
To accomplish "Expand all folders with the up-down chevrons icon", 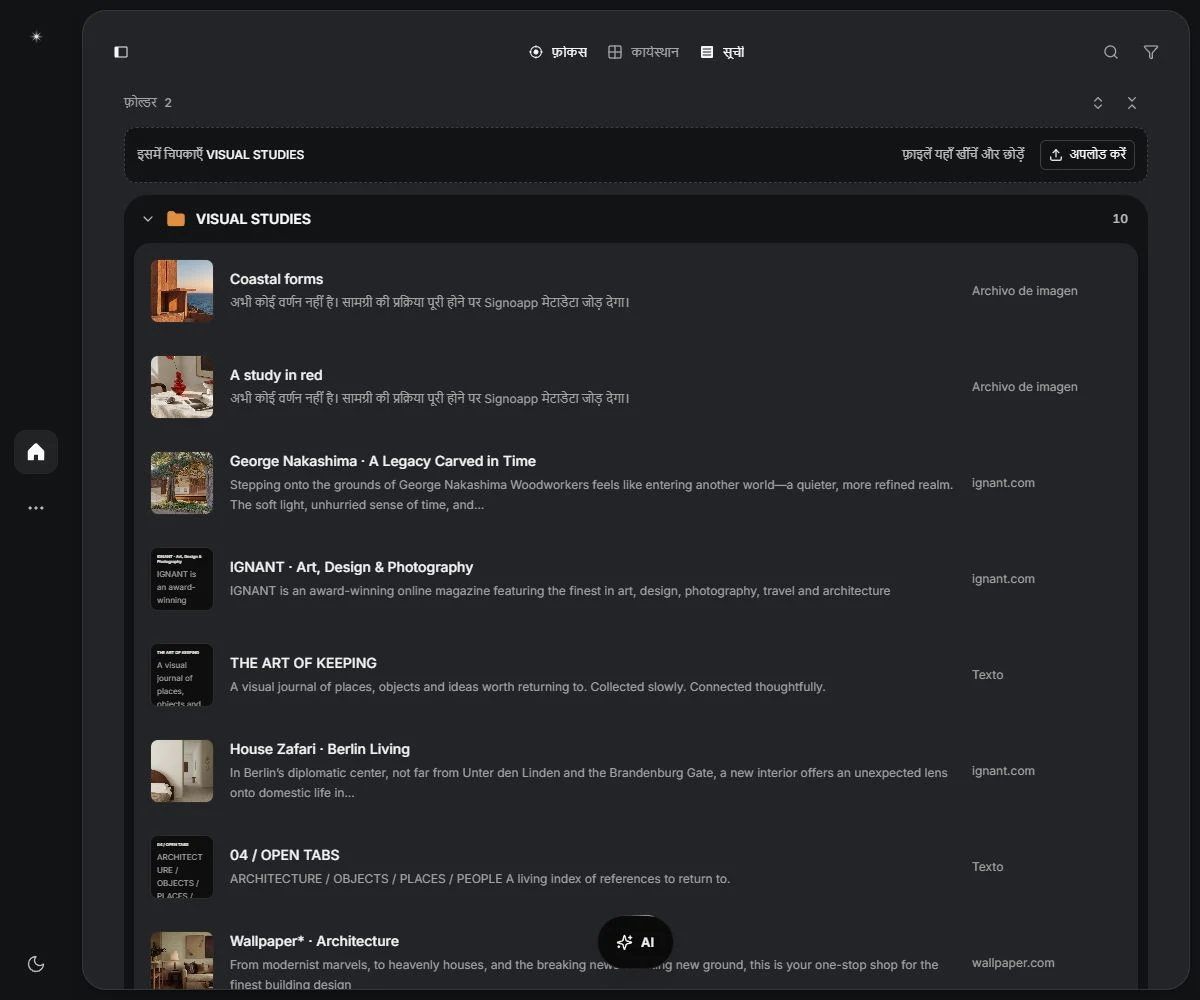I will pos(1098,103).
